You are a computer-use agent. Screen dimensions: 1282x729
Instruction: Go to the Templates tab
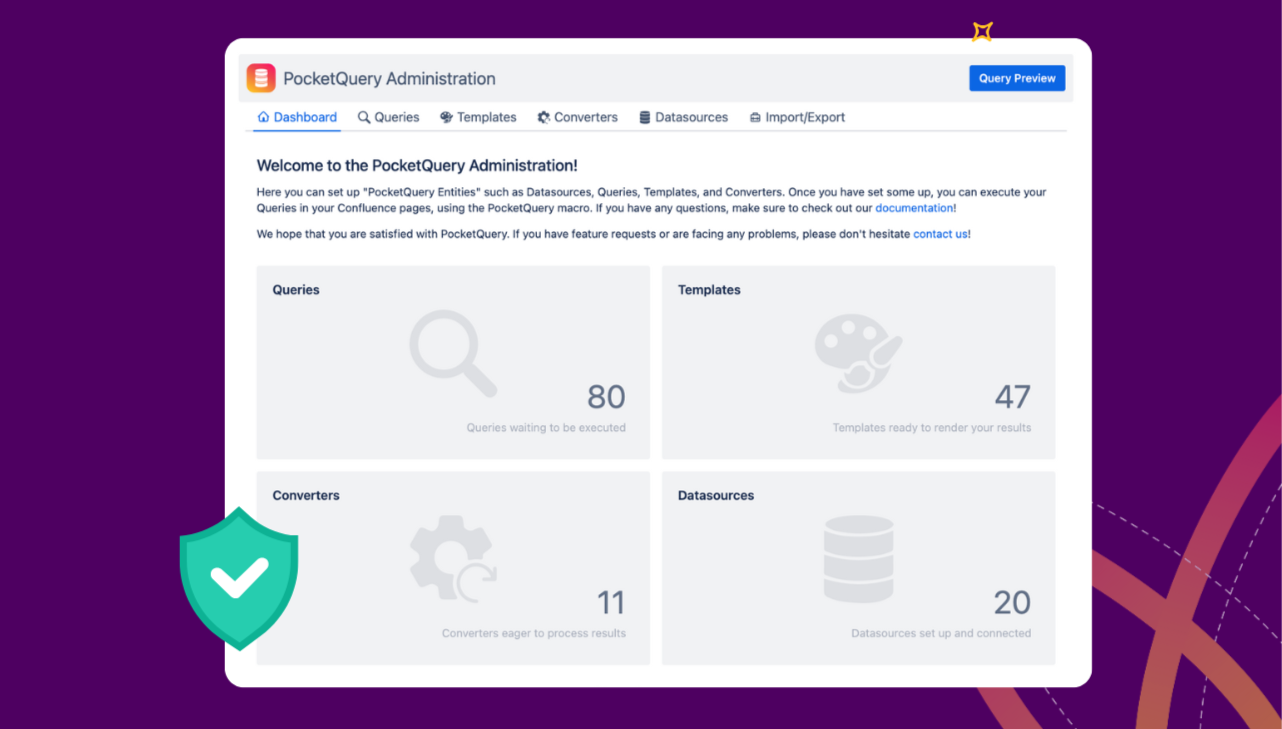pos(486,117)
